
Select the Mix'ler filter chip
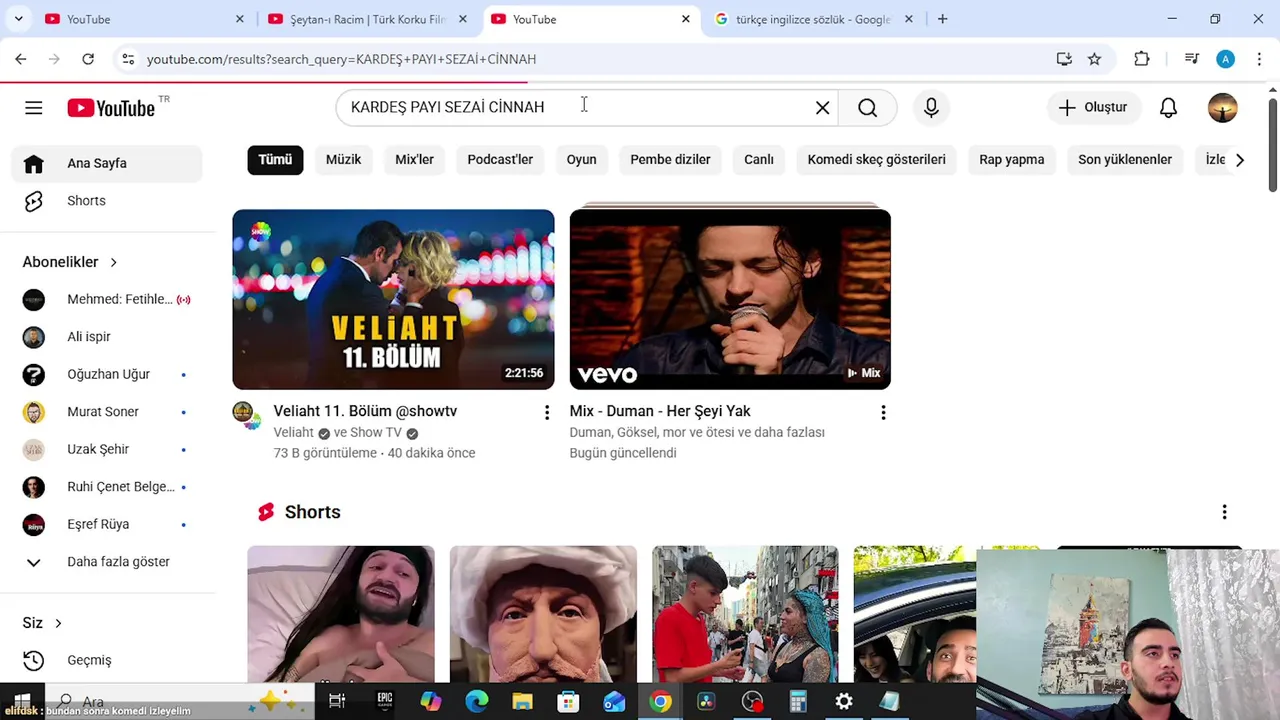coord(414,159)
